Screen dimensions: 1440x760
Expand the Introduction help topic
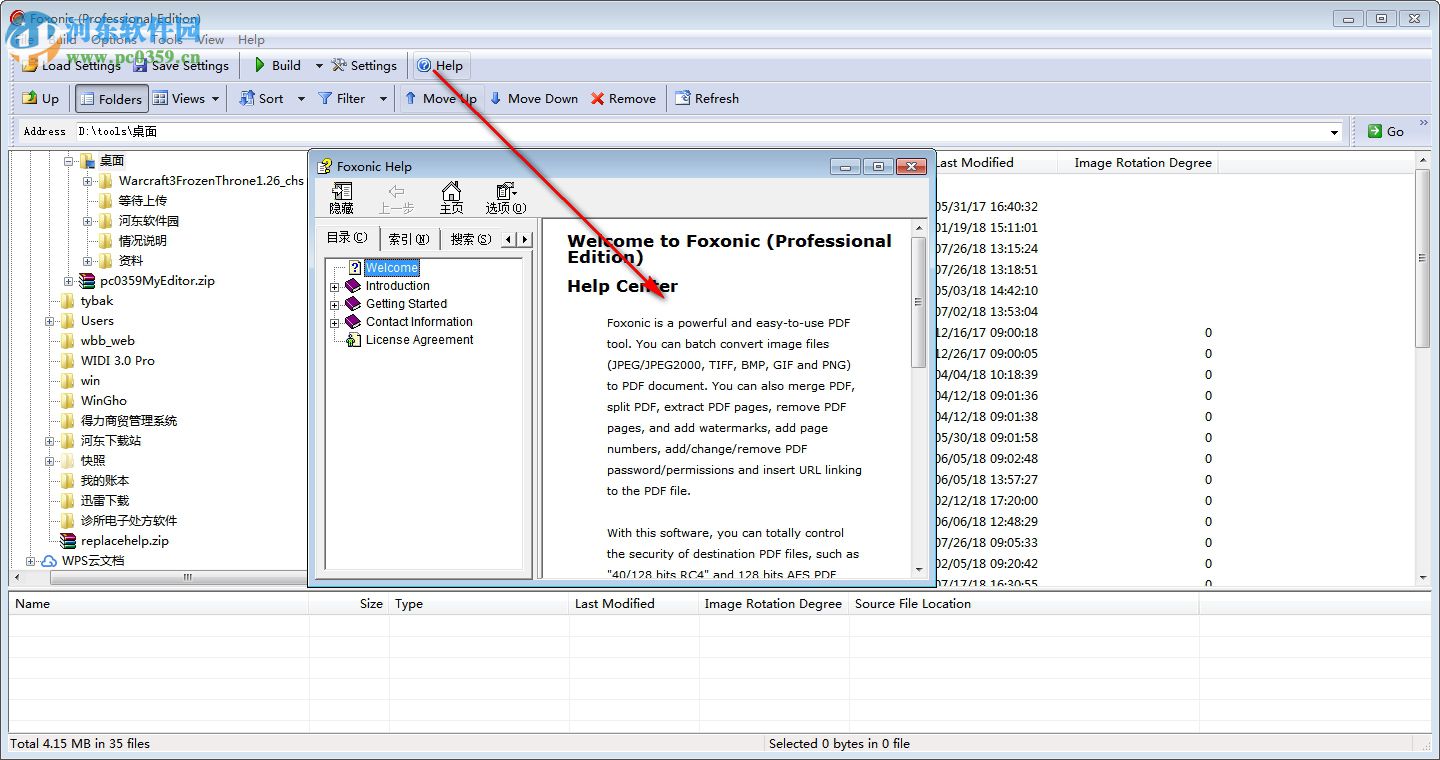(334, 286)
